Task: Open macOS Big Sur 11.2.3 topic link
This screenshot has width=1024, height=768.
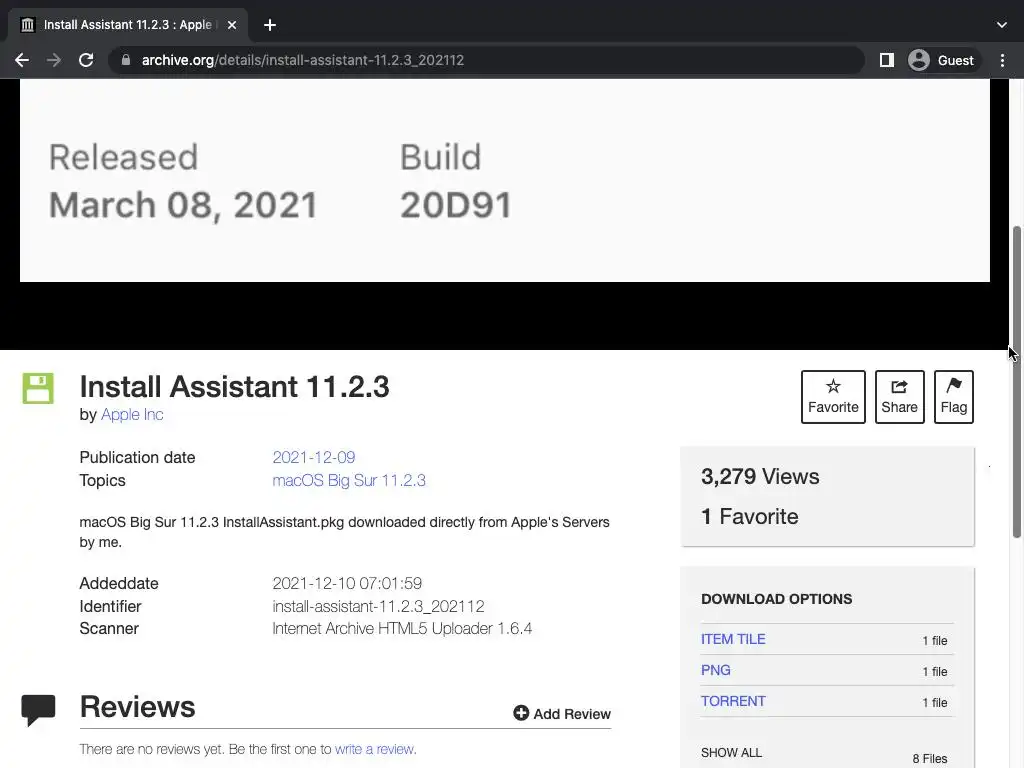Action: 349,481
